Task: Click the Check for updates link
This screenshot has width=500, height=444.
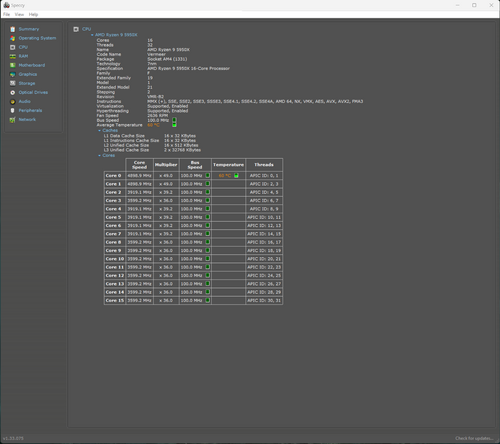Action: [474, 438]
